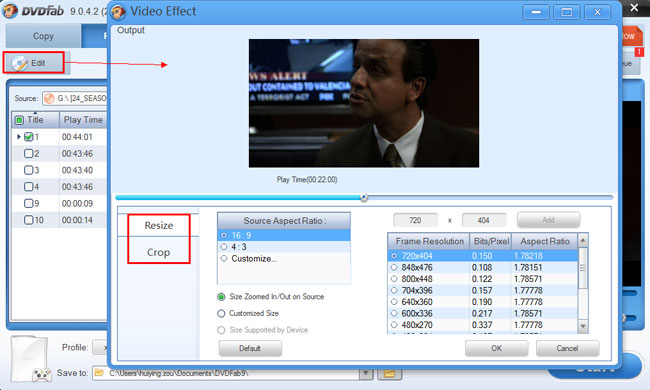Expand title 1 row arrow
The image size is (650, 390).
[19, 137]
